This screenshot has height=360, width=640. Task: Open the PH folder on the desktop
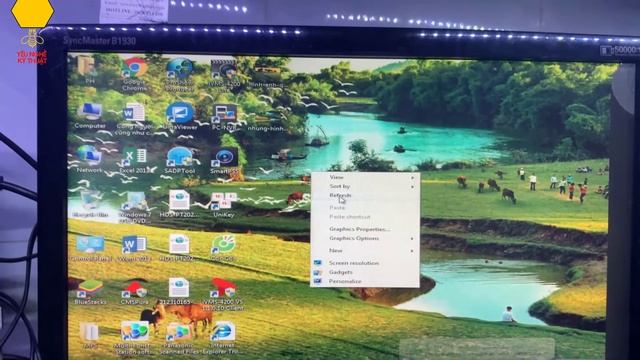click(x=87, y=69)
